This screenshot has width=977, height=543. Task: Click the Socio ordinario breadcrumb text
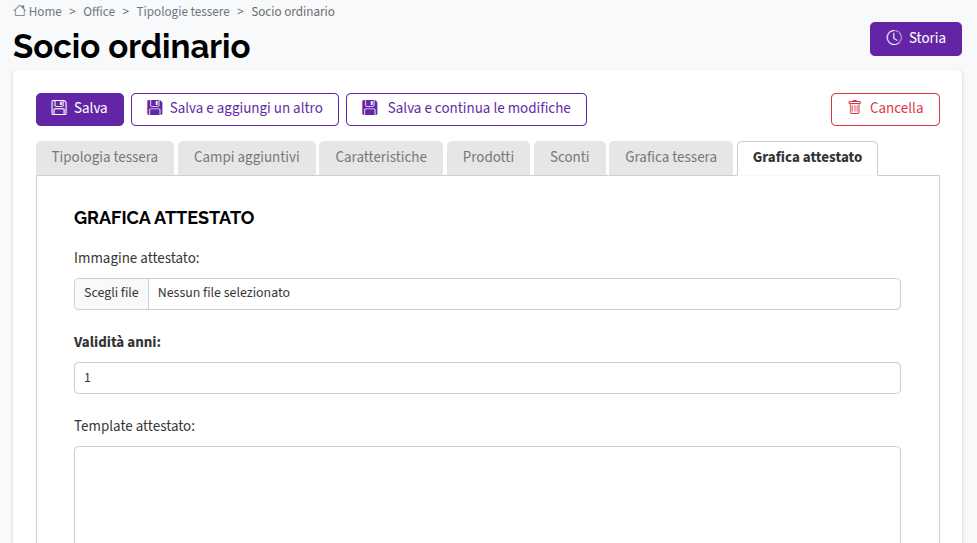[293, 11]
